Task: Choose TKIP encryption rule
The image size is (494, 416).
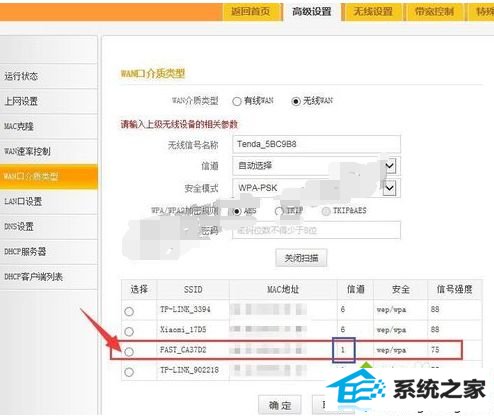Action: point(279,211)
